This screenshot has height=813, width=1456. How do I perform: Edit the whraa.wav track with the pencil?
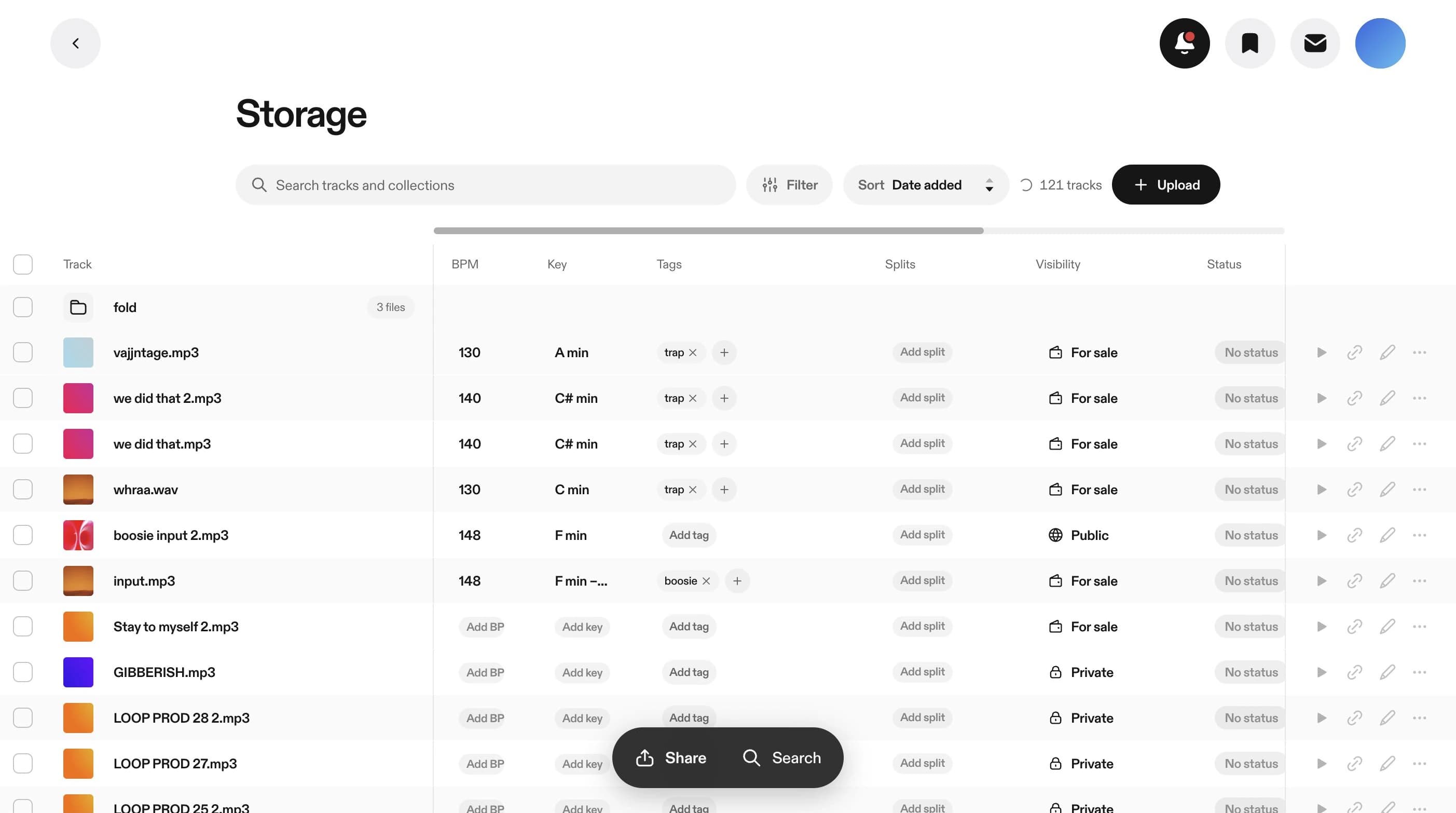(x=1387, y=490)
